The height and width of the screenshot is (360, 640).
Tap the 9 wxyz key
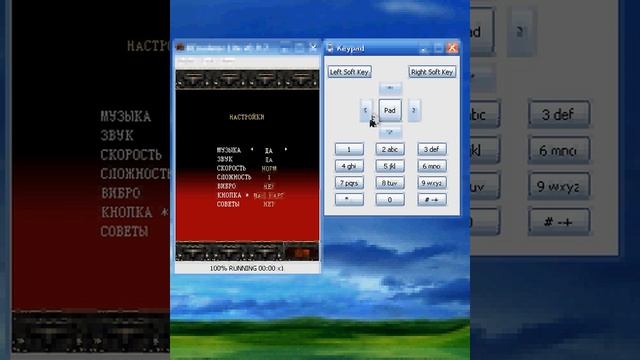(x=431, y=183)
